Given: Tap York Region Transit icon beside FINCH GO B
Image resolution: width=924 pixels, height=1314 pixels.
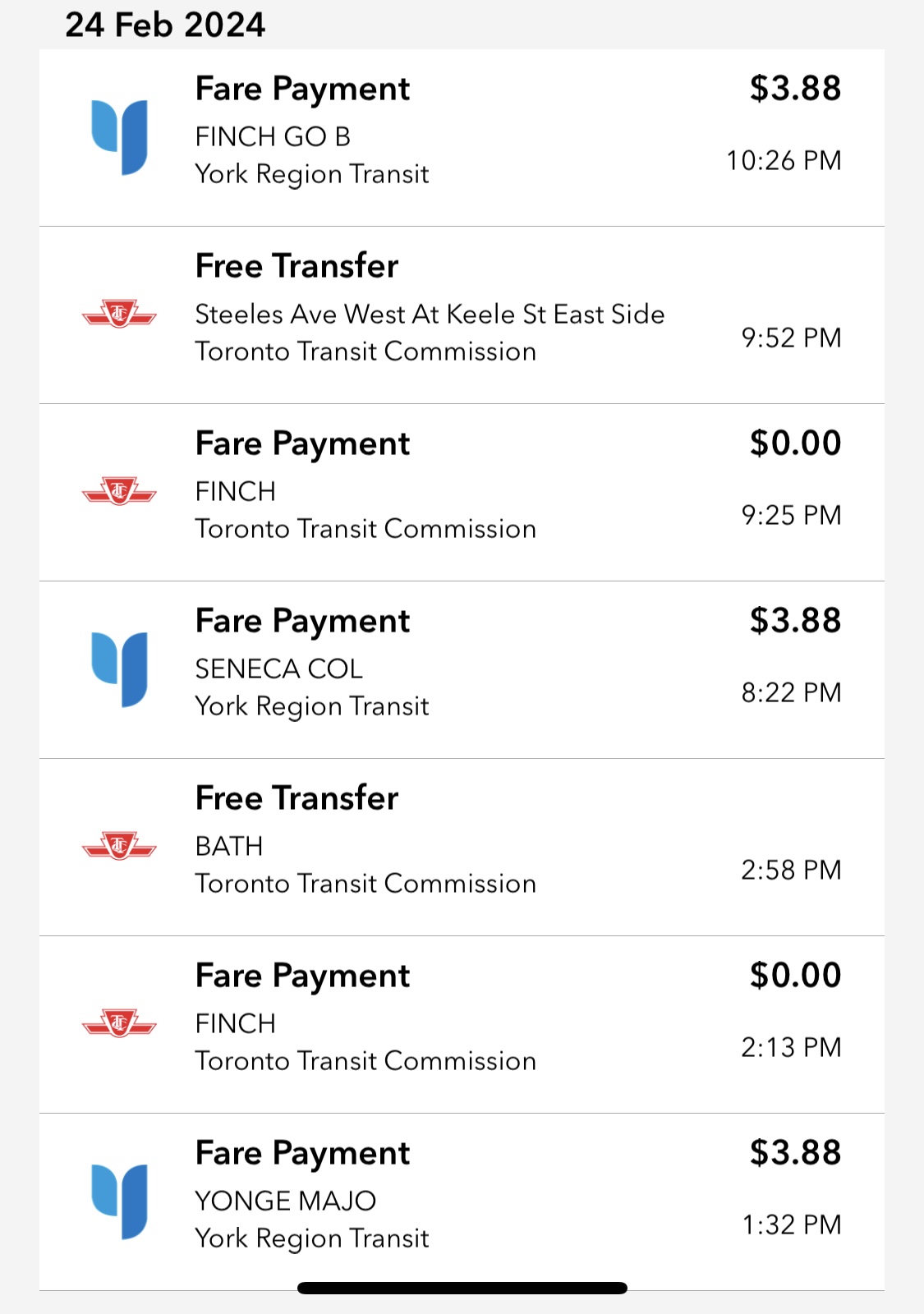Looking at the screenshot, I should [120, 137].
